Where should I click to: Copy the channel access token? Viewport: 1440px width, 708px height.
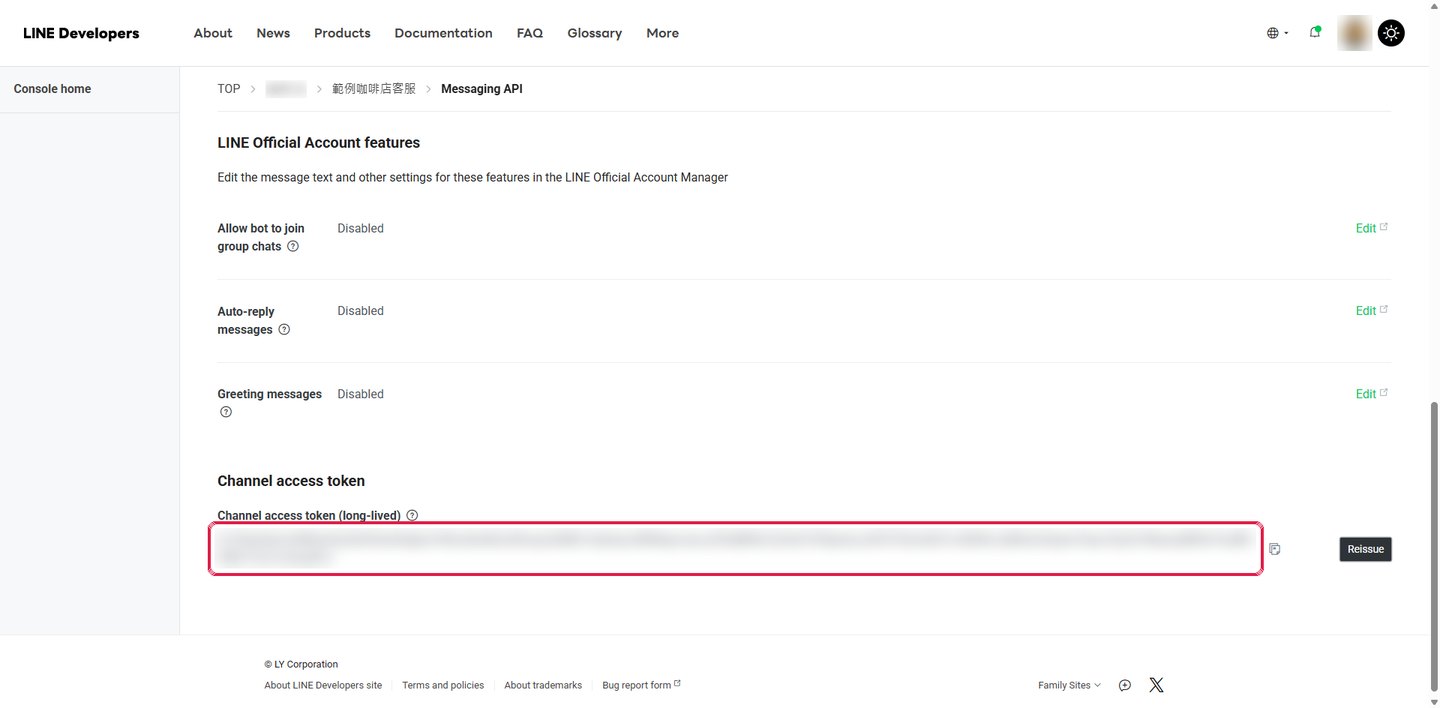(1275, 549)
